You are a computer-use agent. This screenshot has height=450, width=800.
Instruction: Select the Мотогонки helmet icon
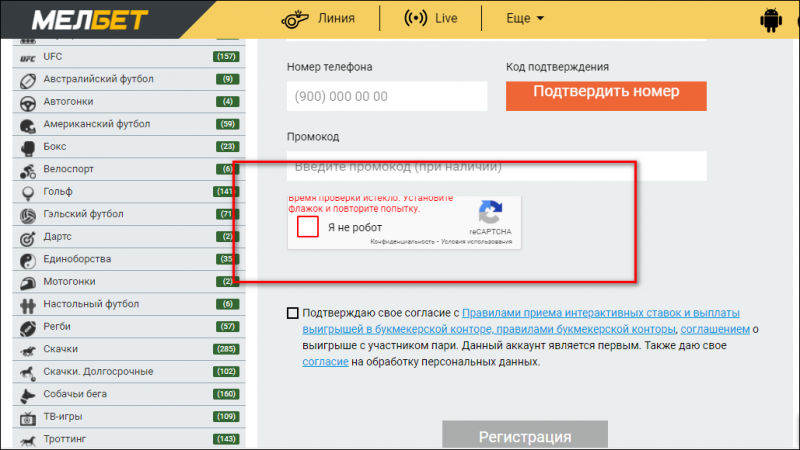click(28, 283)
